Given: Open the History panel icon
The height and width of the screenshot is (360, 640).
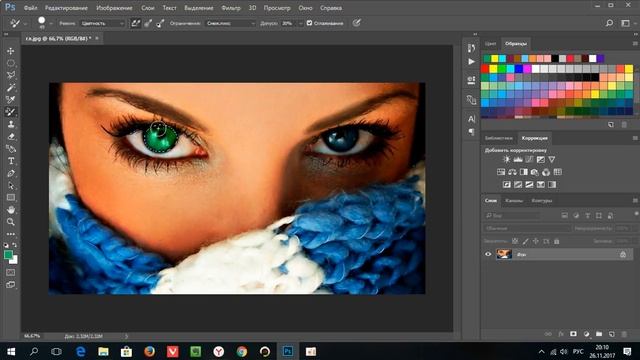Looking at the screenshot, I should click(x=471, y=48).
